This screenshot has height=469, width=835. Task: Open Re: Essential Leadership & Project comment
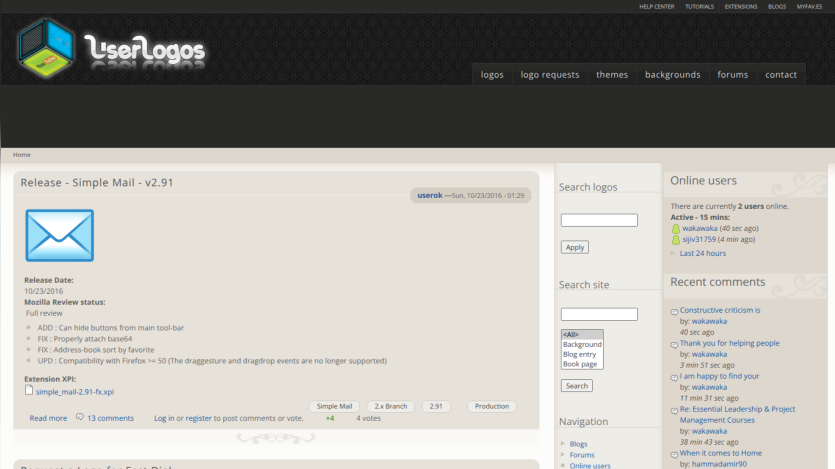click(738, 414)
